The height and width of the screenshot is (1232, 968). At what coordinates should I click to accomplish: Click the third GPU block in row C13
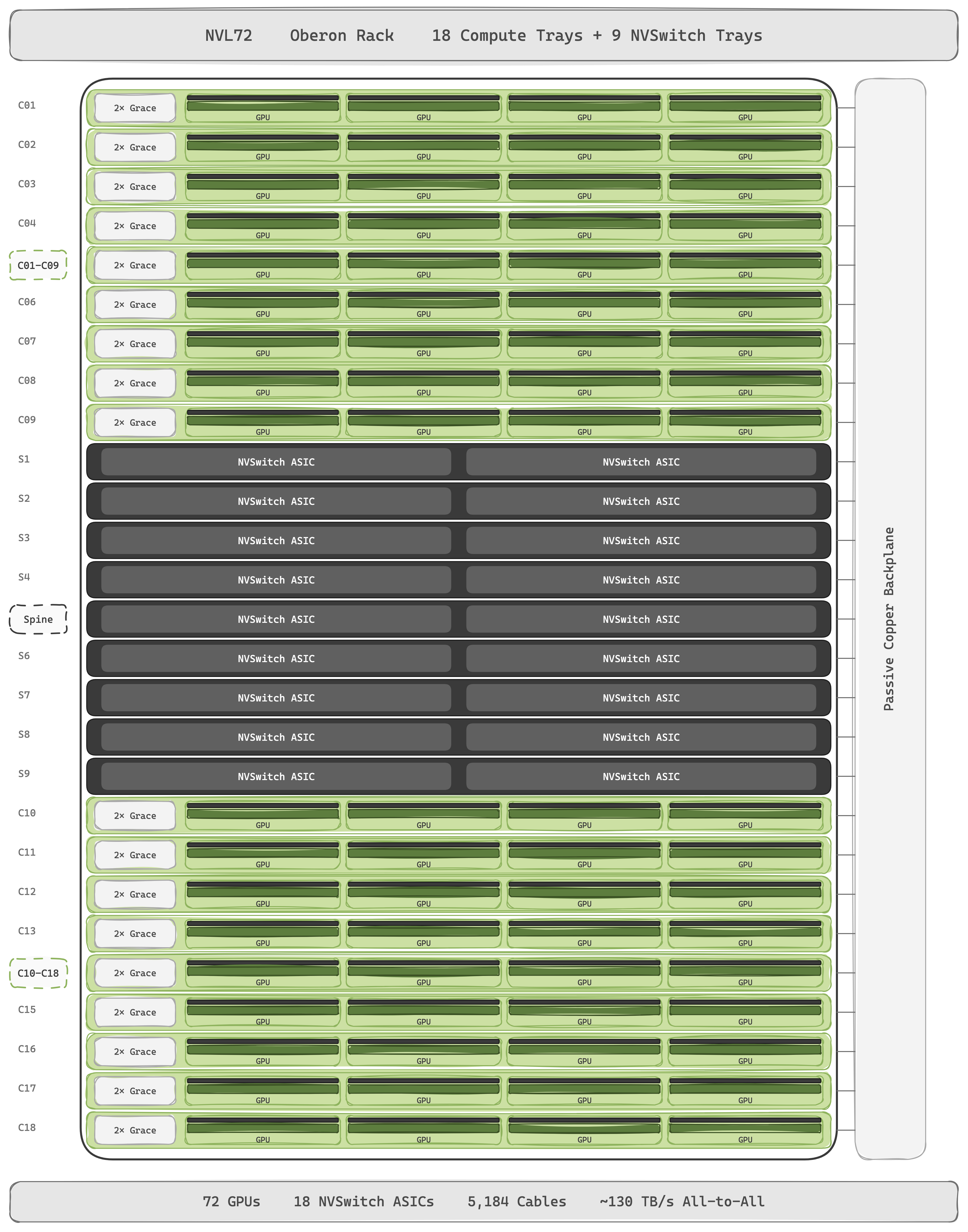(x=584, y=934)
